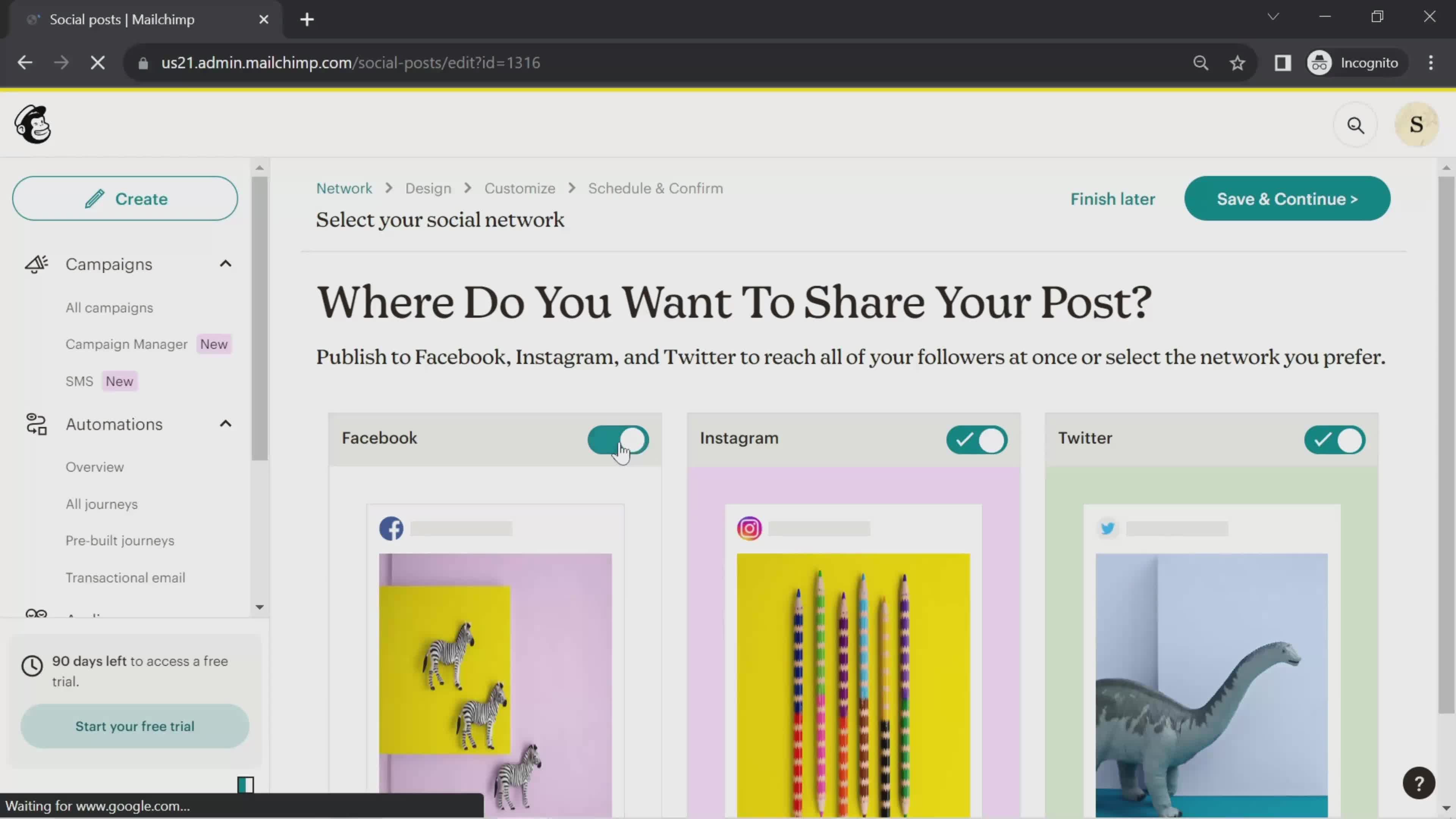The height and width of the screenshot is (819, 1456).
Task: Click the Facebook icon in the preview card
Action: click(x=391, y=529)
